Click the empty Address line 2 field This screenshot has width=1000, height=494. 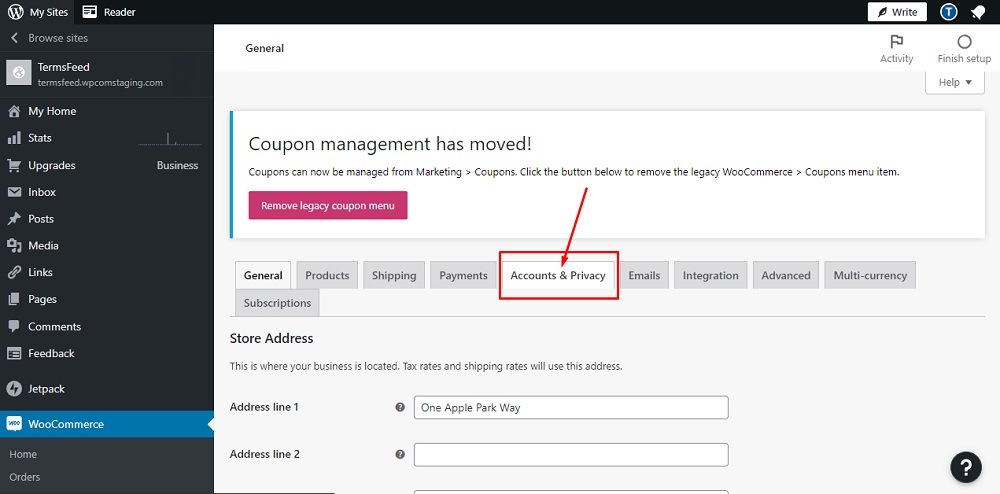(x=571, y=454)
